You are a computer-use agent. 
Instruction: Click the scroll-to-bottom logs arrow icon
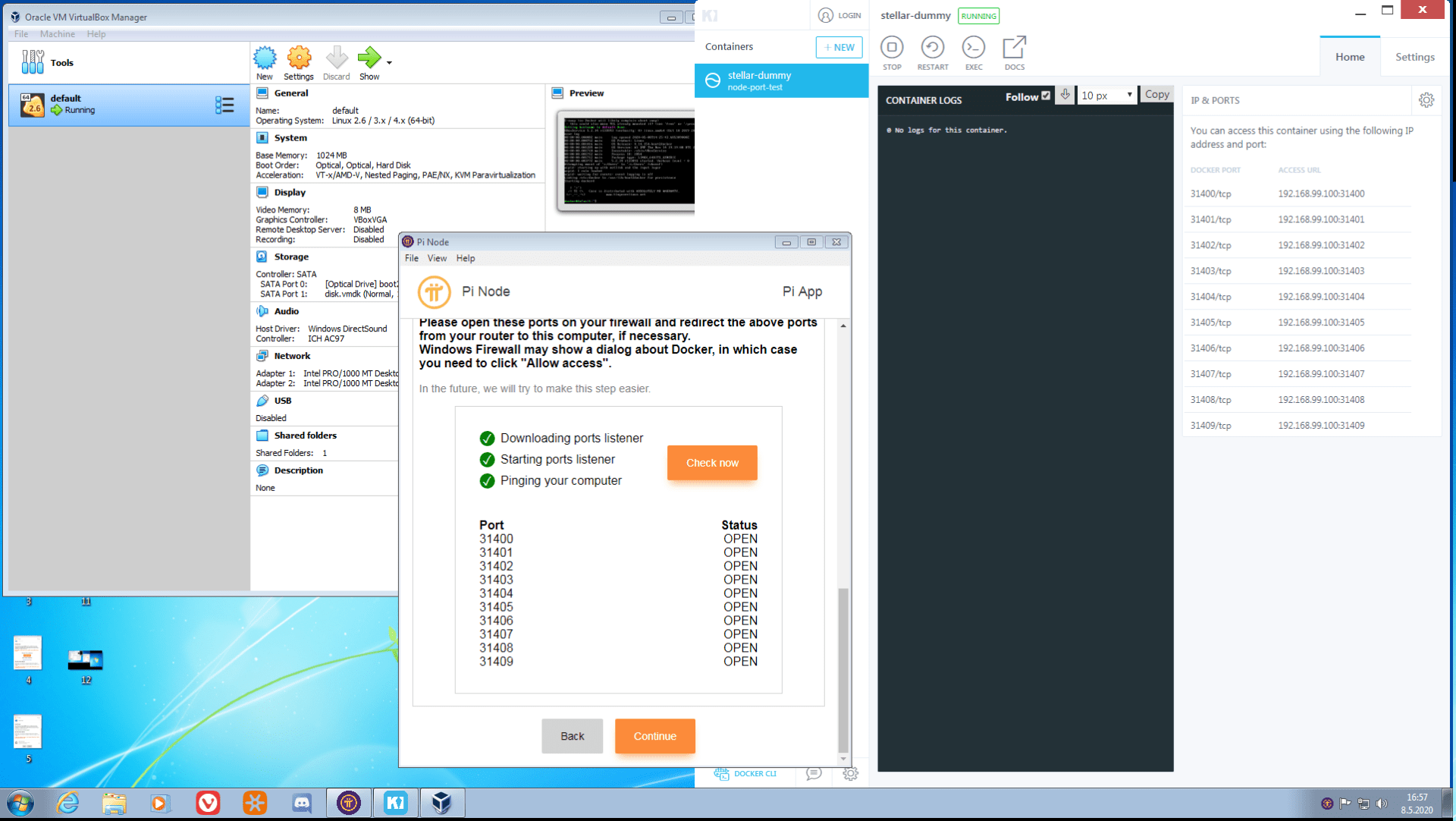[1065, 95]
